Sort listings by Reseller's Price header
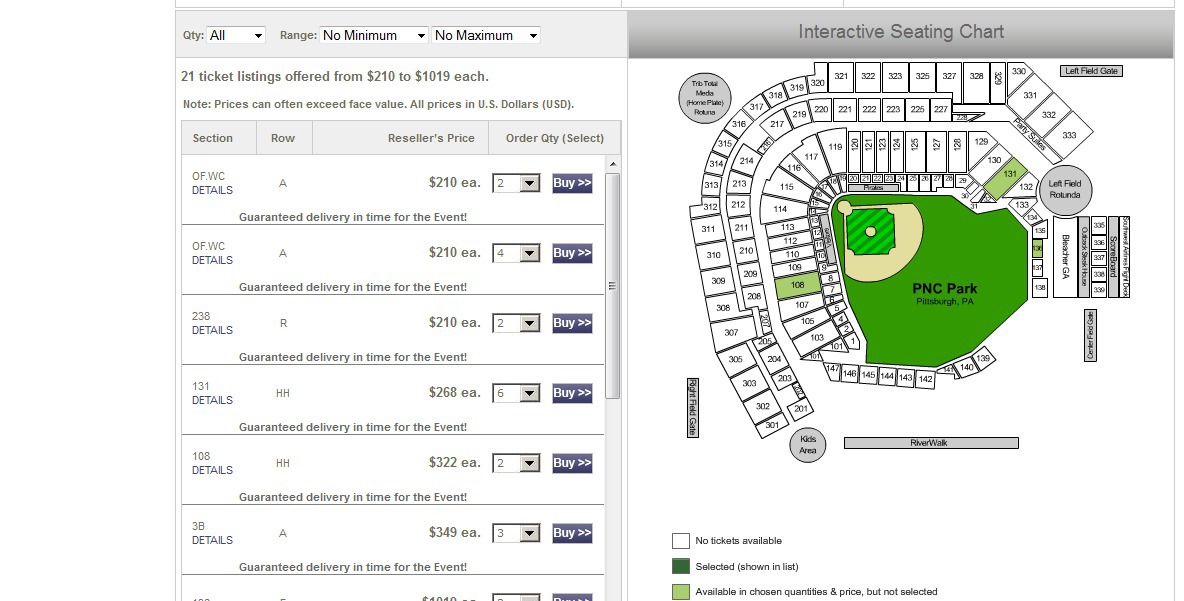 tap(431, 138)
